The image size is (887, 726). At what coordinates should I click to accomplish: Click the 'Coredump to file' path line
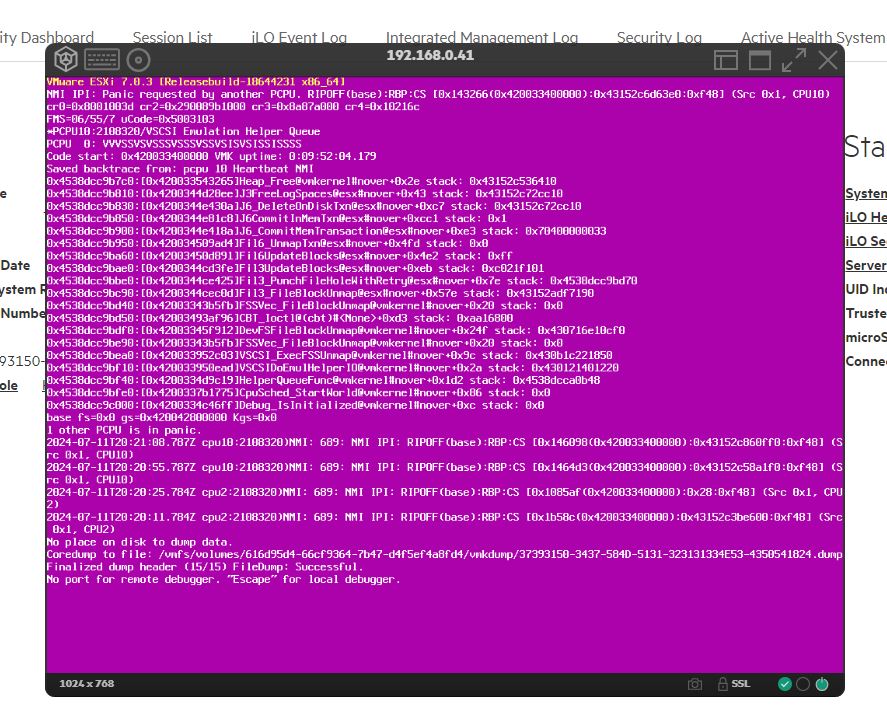pyautogui.click(x=445, y=555)
